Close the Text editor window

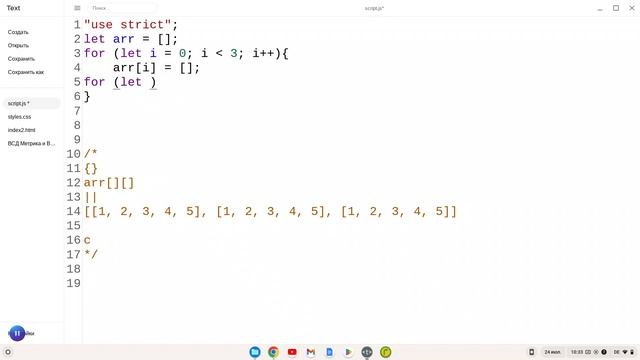(632, 8)
